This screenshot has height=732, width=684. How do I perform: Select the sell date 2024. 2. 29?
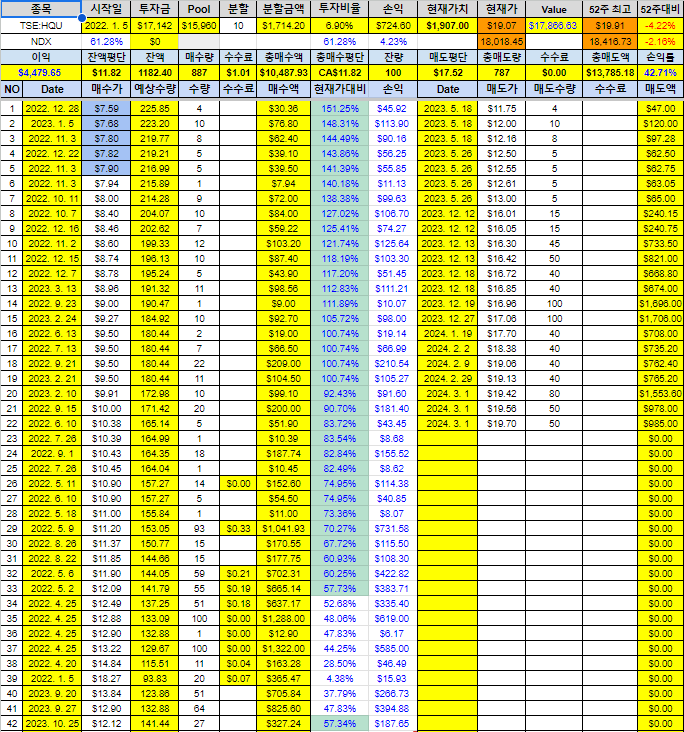(448, 379)
